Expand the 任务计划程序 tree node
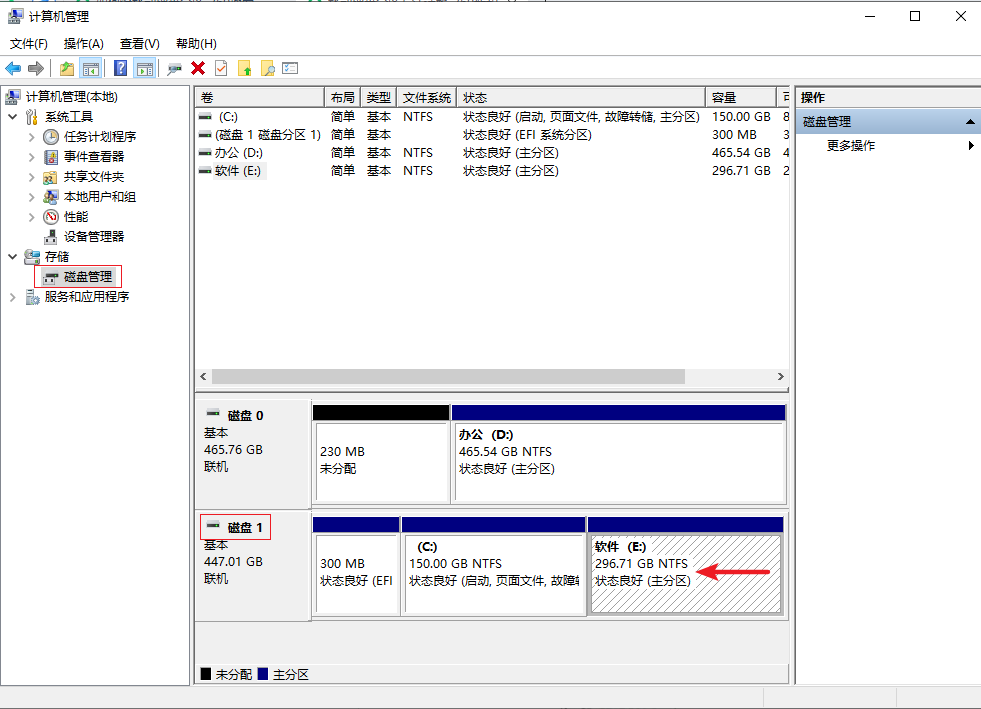The width and height of the screenshot is (981, 709). point(32,137)
